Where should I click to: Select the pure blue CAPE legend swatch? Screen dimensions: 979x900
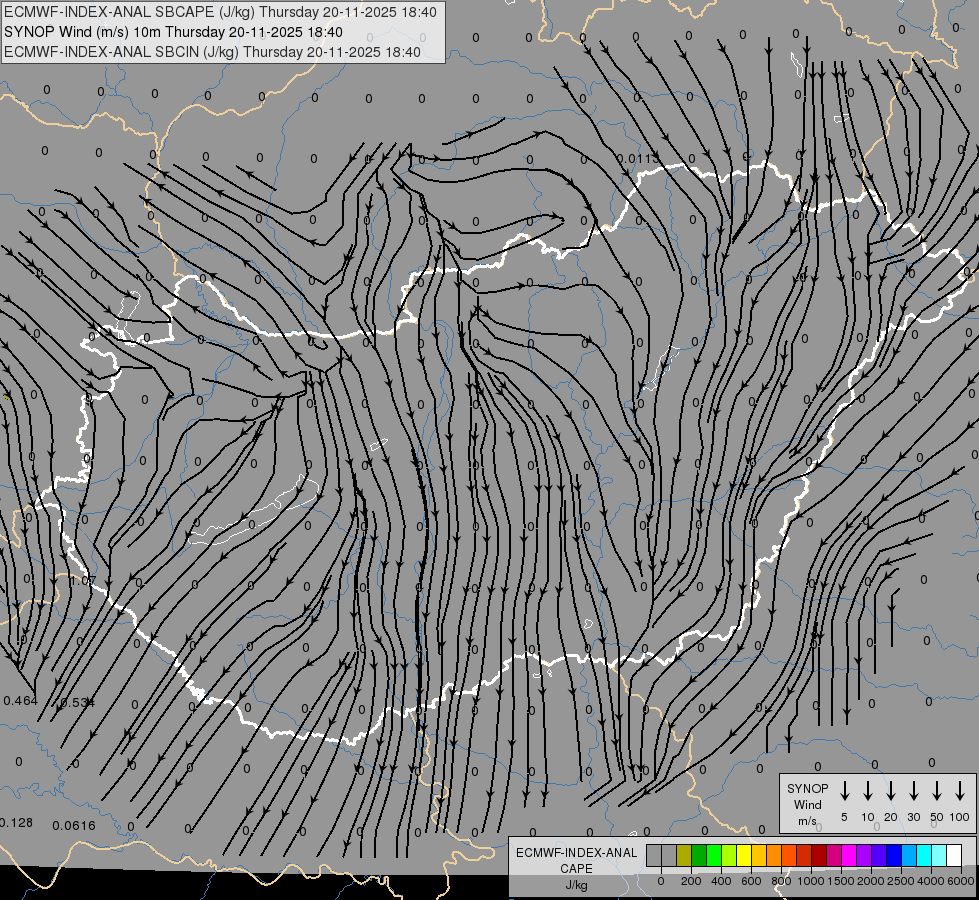click(x=893, y=855)
